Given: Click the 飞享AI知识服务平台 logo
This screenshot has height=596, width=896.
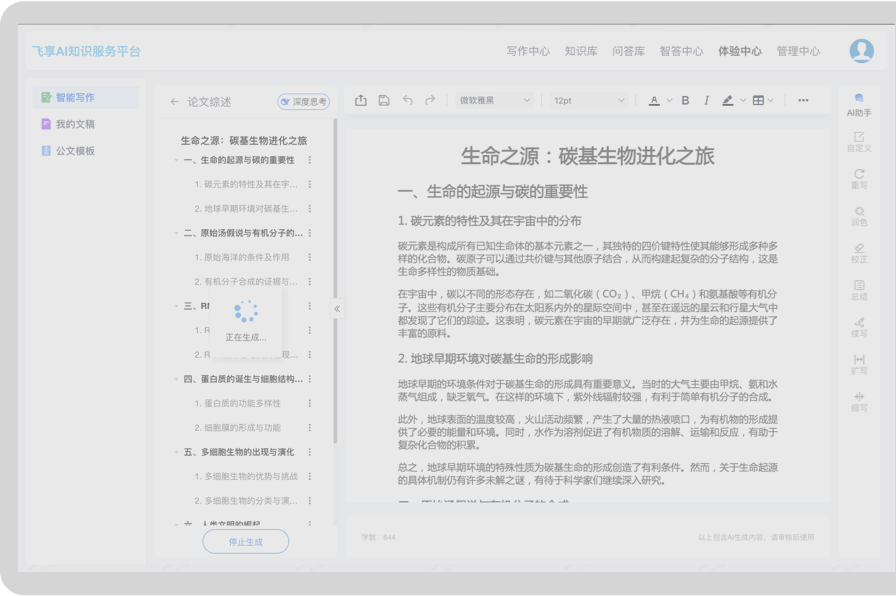Looking at the screenshot, I should (x=86, y=51).
